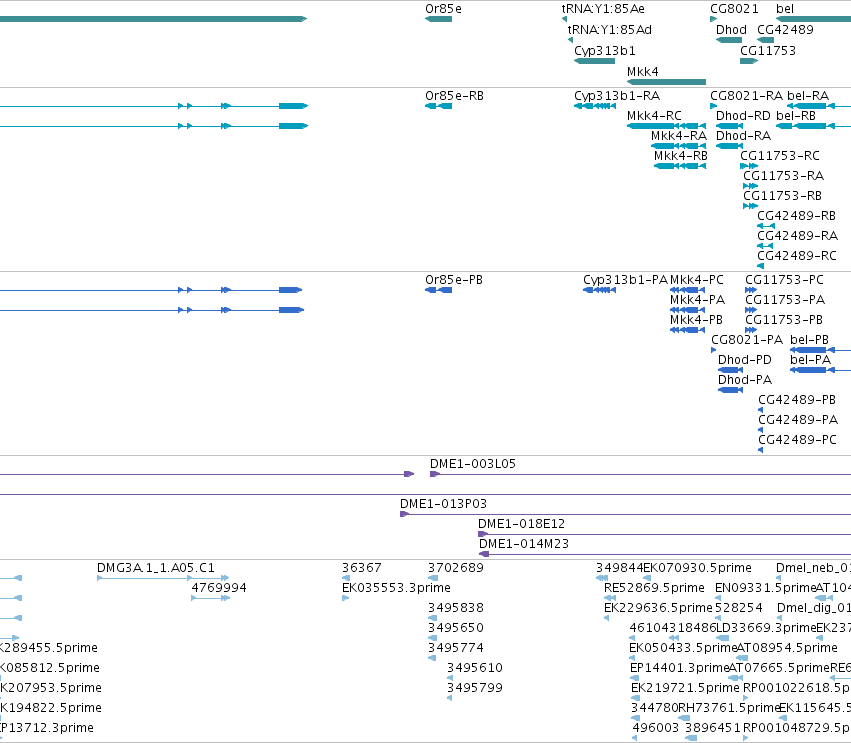This screenshot has height=743, width=851.
Task: Click the CG11753-RA transcript label
Action: pos(783,176)
